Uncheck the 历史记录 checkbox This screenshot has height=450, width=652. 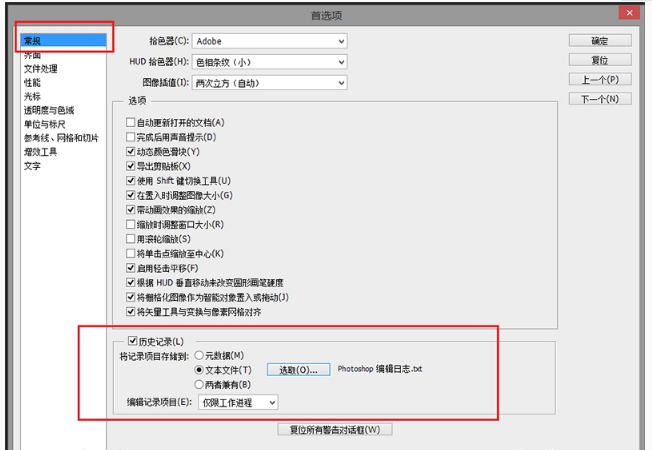pos(134,341)
